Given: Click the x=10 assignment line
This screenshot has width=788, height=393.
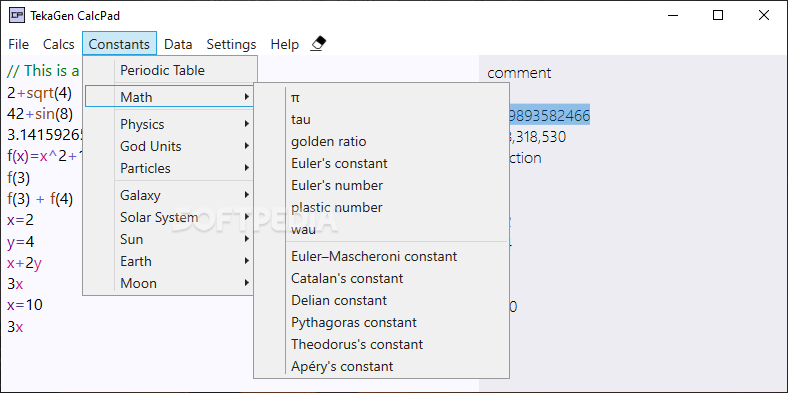Looking at the screenshot, I should click(x=25, y=305).
